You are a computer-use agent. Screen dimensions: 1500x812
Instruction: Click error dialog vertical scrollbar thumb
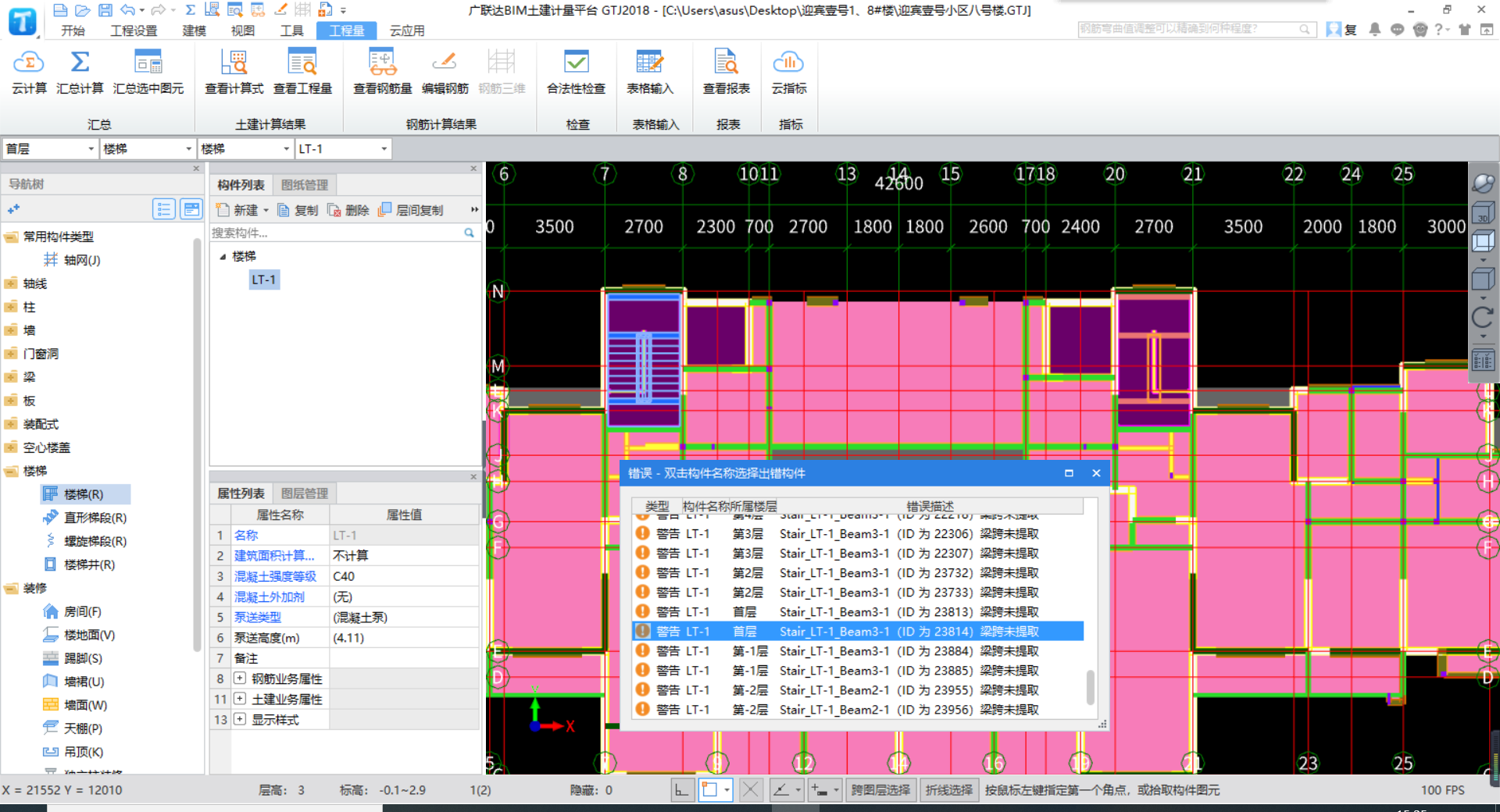(x=1090, y=687)
